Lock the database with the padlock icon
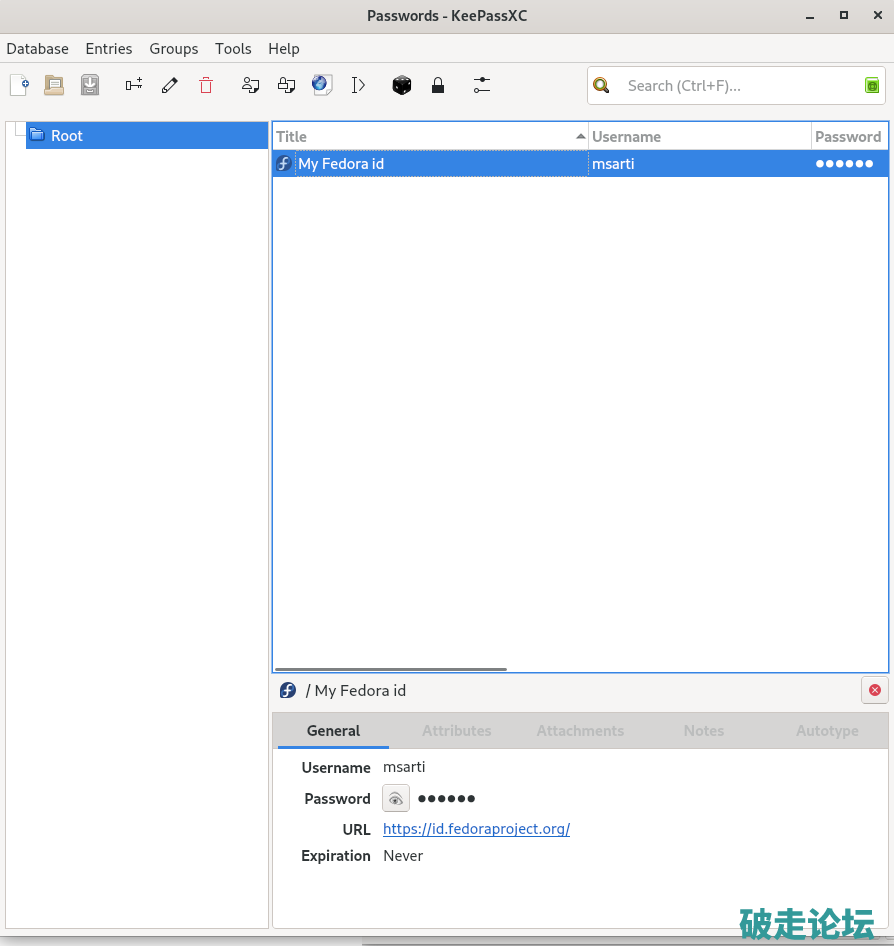This screenshot has width=894, height=946. [437, 86]
